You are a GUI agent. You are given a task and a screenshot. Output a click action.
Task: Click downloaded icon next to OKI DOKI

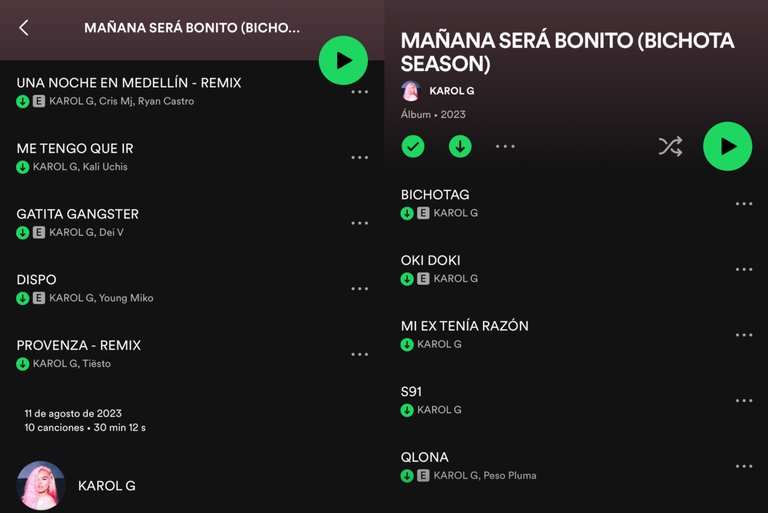click(x=407, y=279)
